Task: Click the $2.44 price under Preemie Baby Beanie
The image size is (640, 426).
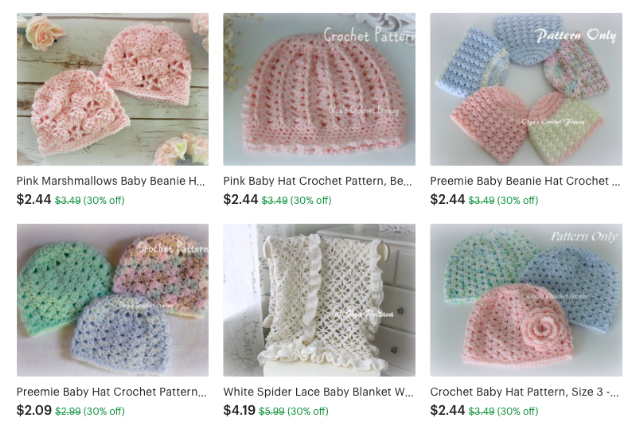Action: click(x=447, y=200)
